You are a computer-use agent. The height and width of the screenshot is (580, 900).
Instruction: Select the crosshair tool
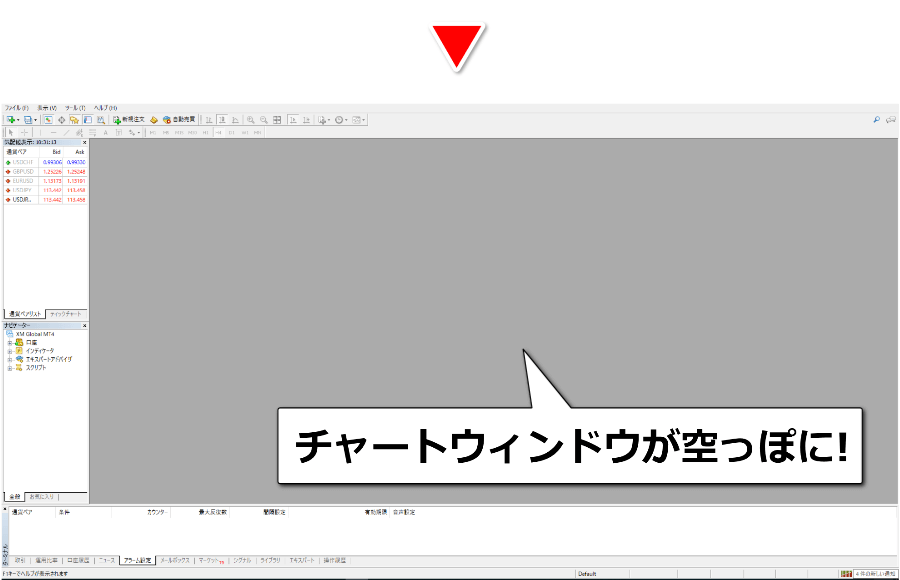[25, 133]
